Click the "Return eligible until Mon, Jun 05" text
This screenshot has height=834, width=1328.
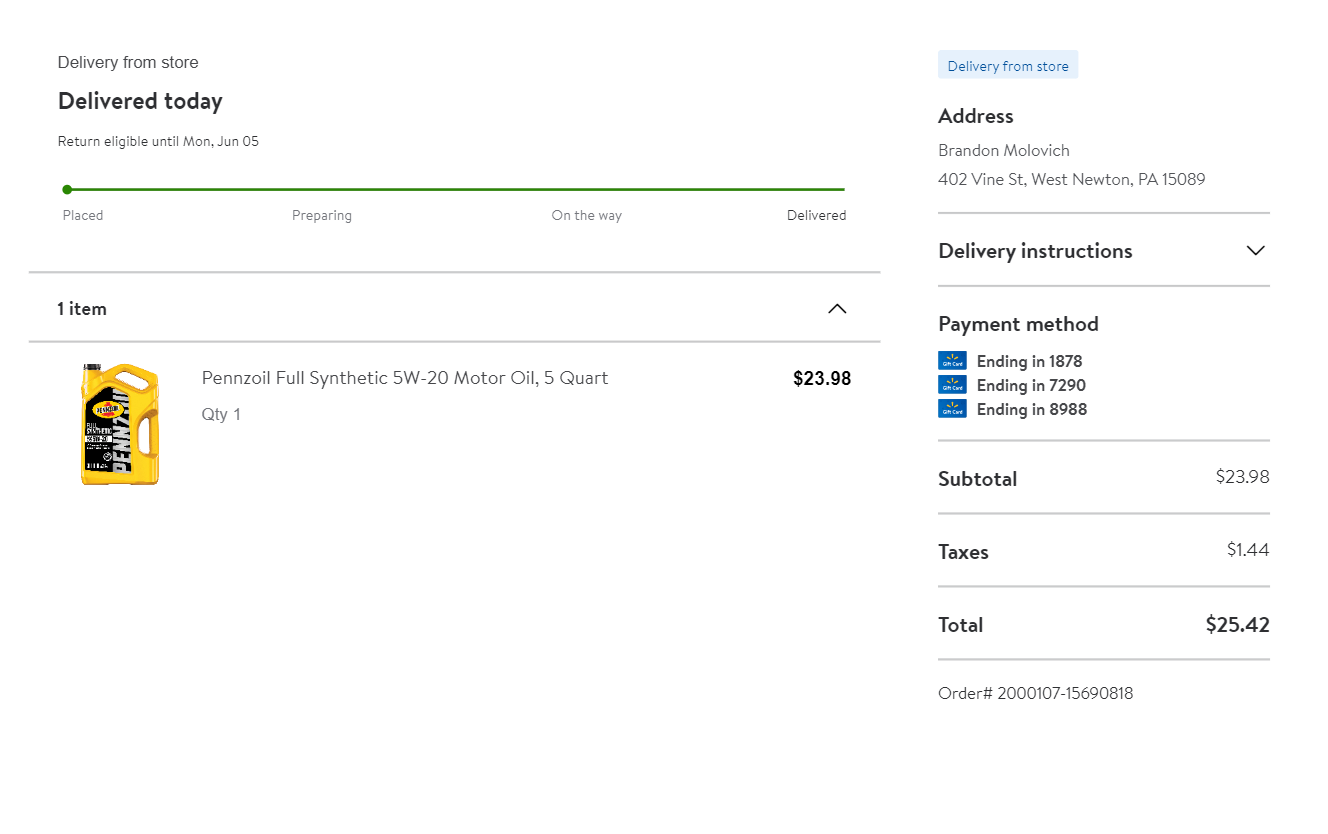tap(158, 141)
